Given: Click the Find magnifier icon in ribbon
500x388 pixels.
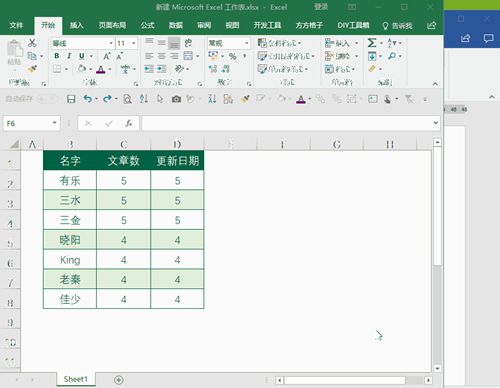Looking at the screenshot, I should [x=392, y=56].
